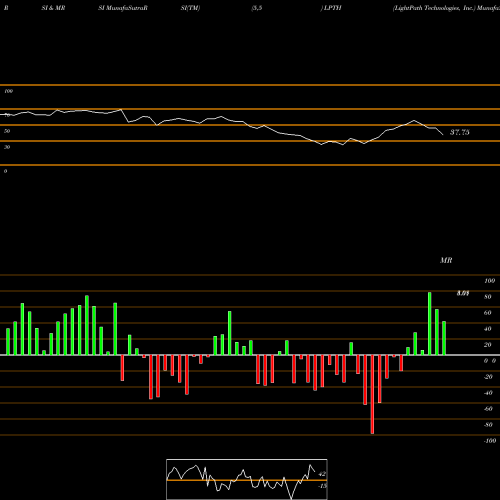Click the 30 level label on RSI axis
The image size is (500, 500).
(x=7, y=147)
